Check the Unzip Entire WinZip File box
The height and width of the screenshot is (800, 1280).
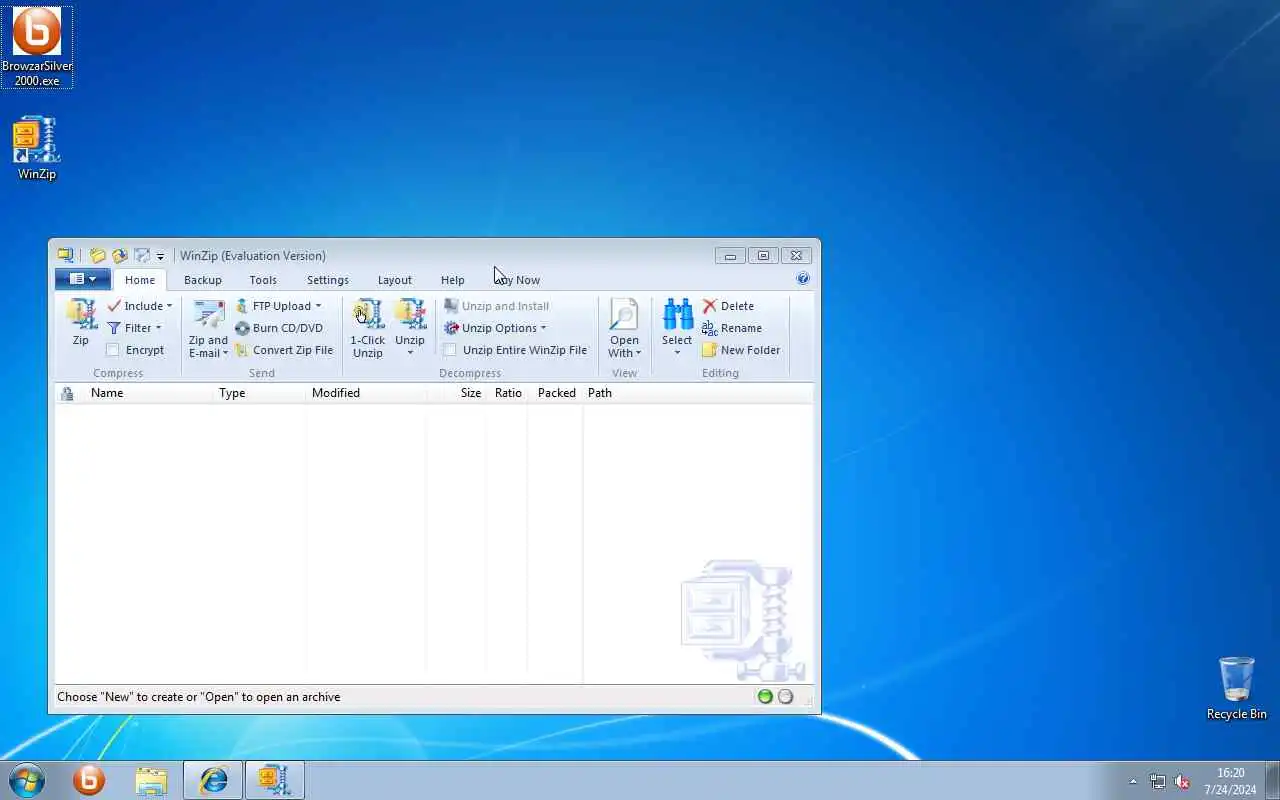tap(450, 350)
